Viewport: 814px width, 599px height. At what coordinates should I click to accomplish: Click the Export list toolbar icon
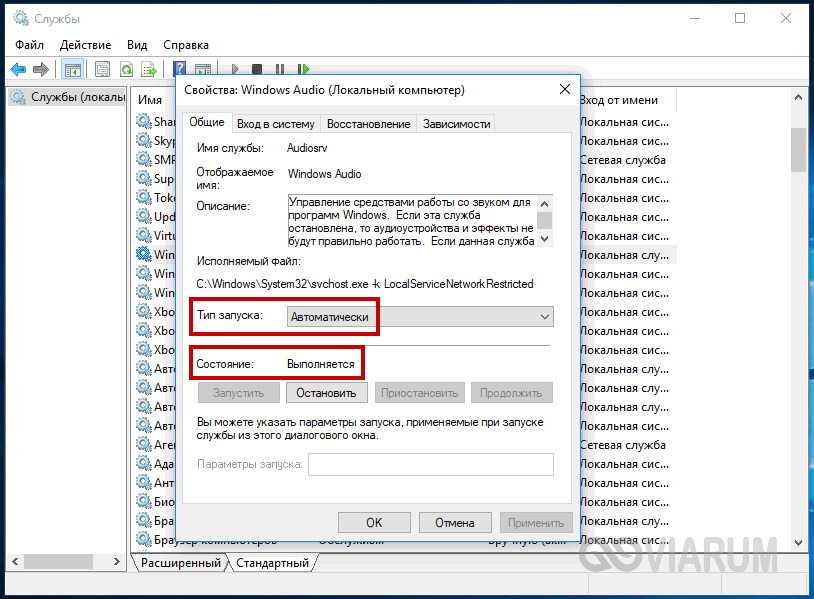(x=149, y=69)
